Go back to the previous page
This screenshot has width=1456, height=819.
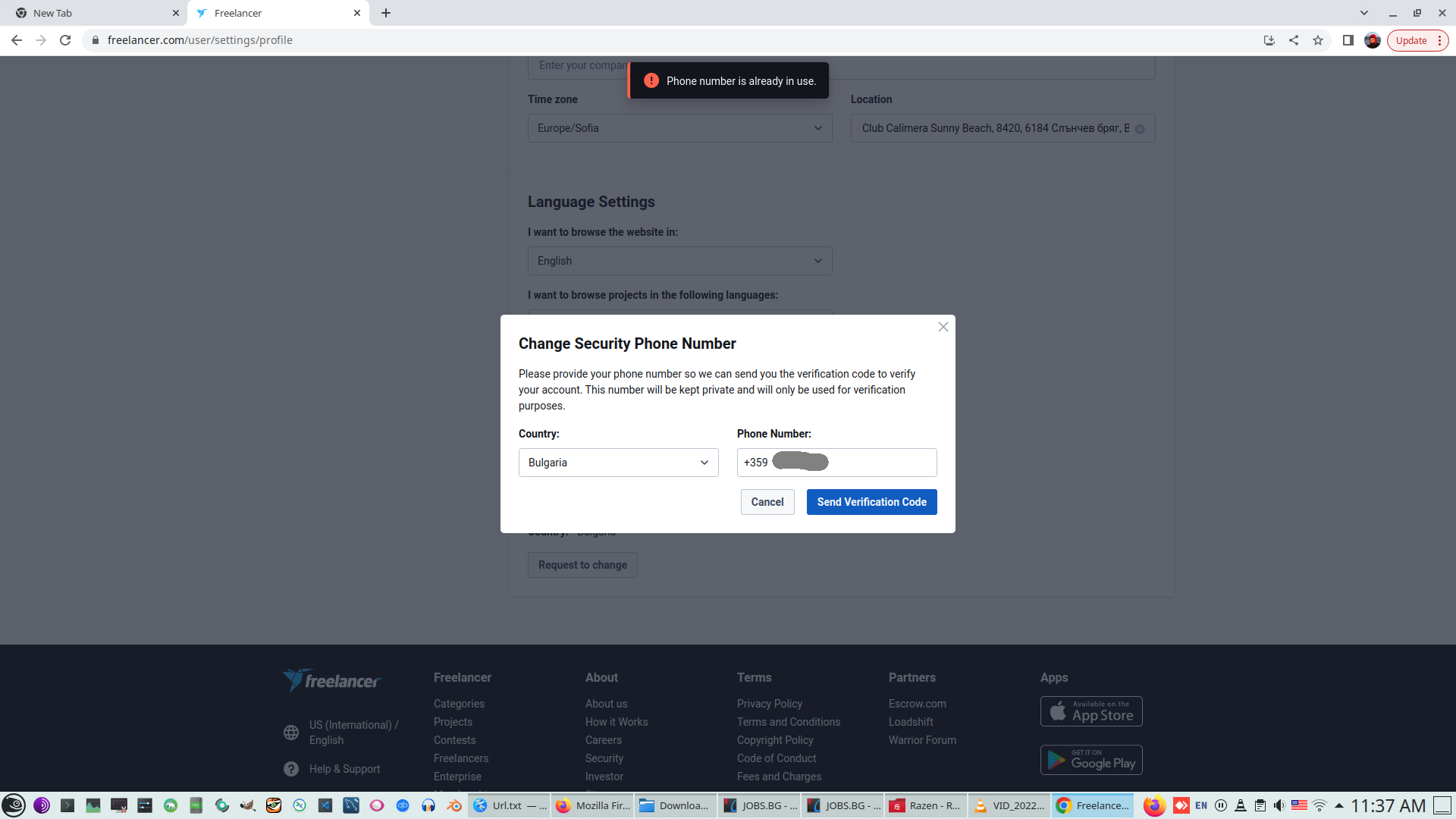click(x=17, y=40)
